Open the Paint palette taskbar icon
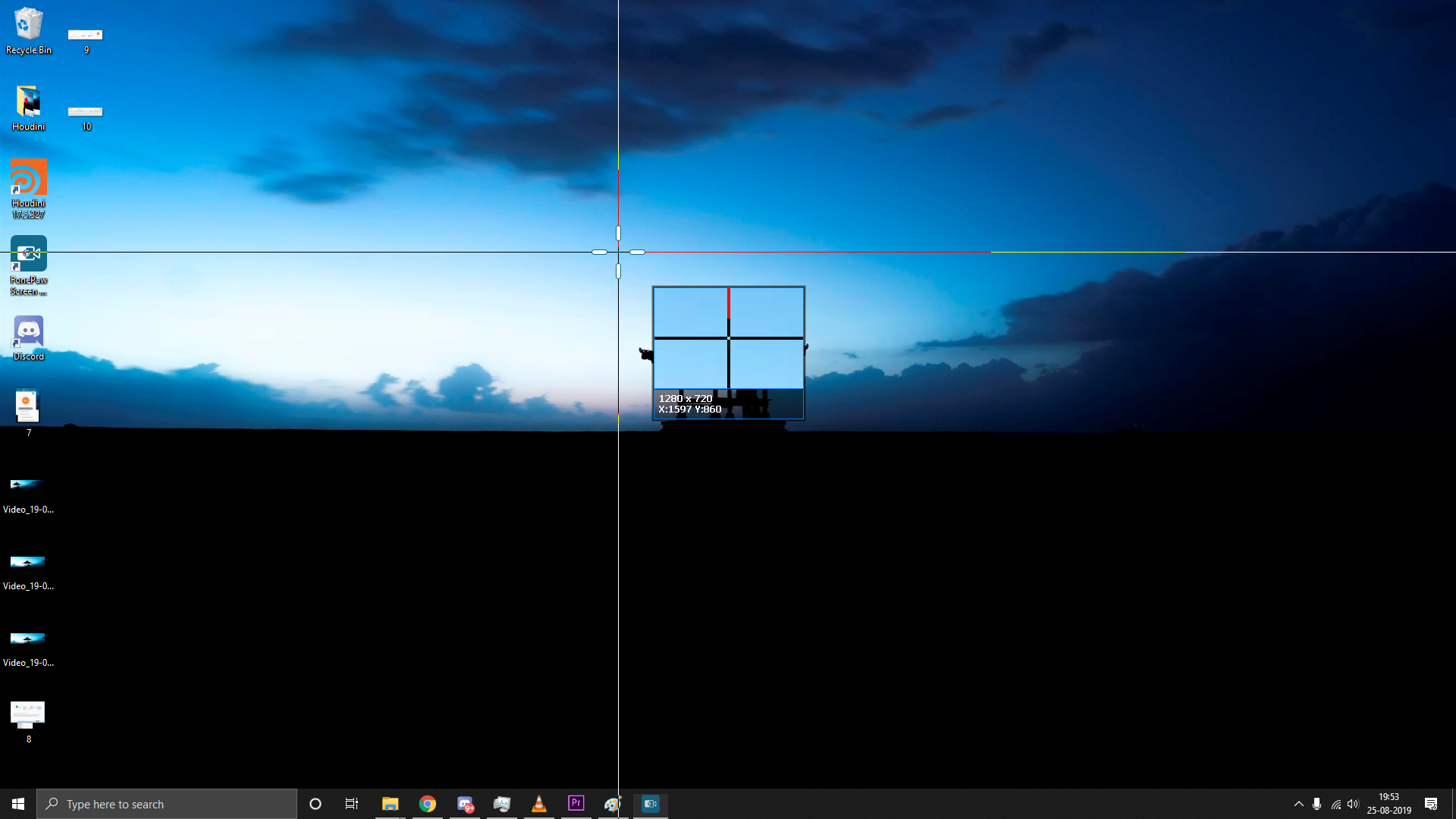 click(613, 803)
